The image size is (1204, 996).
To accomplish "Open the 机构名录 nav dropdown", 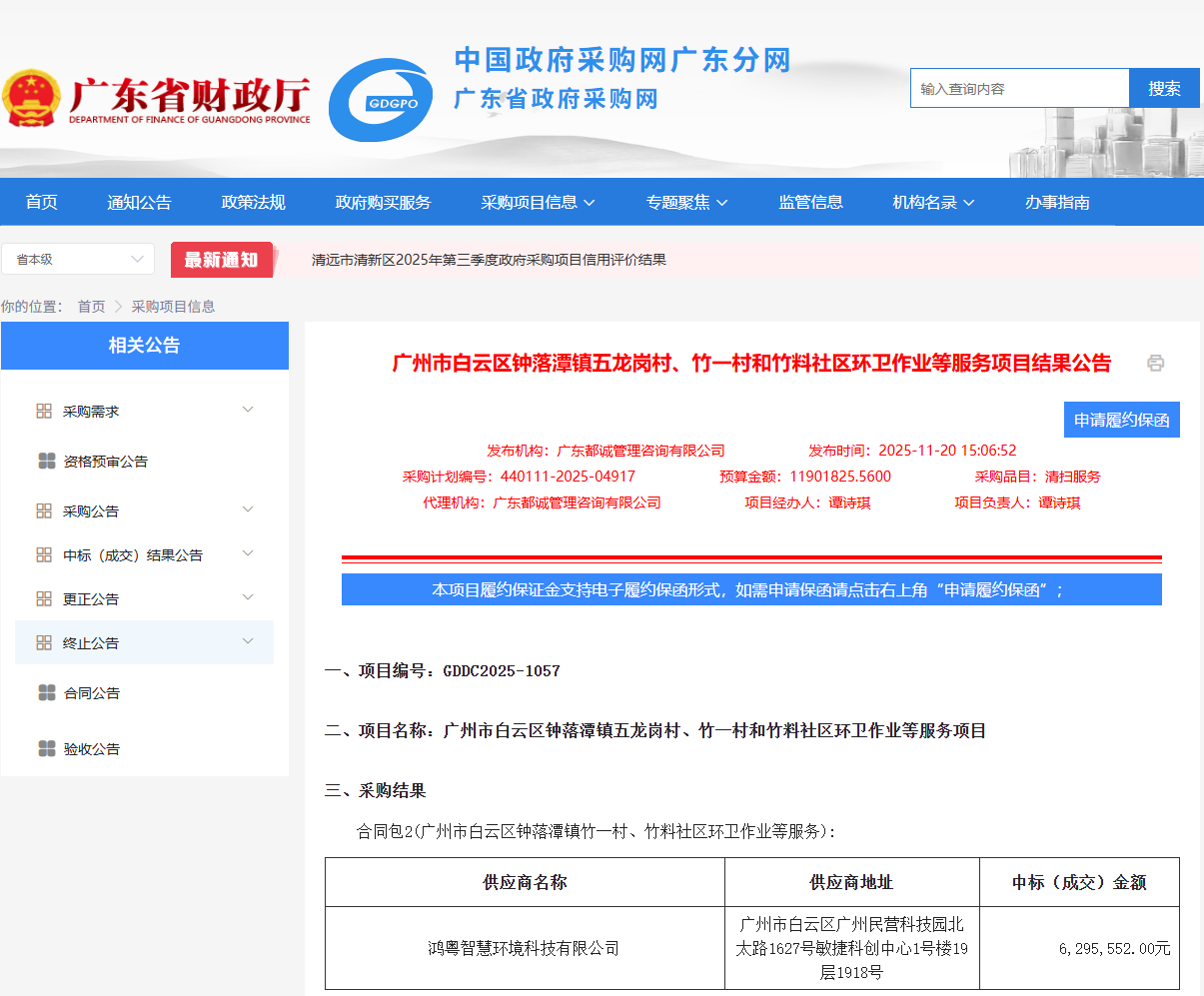I will pos(933,202).
